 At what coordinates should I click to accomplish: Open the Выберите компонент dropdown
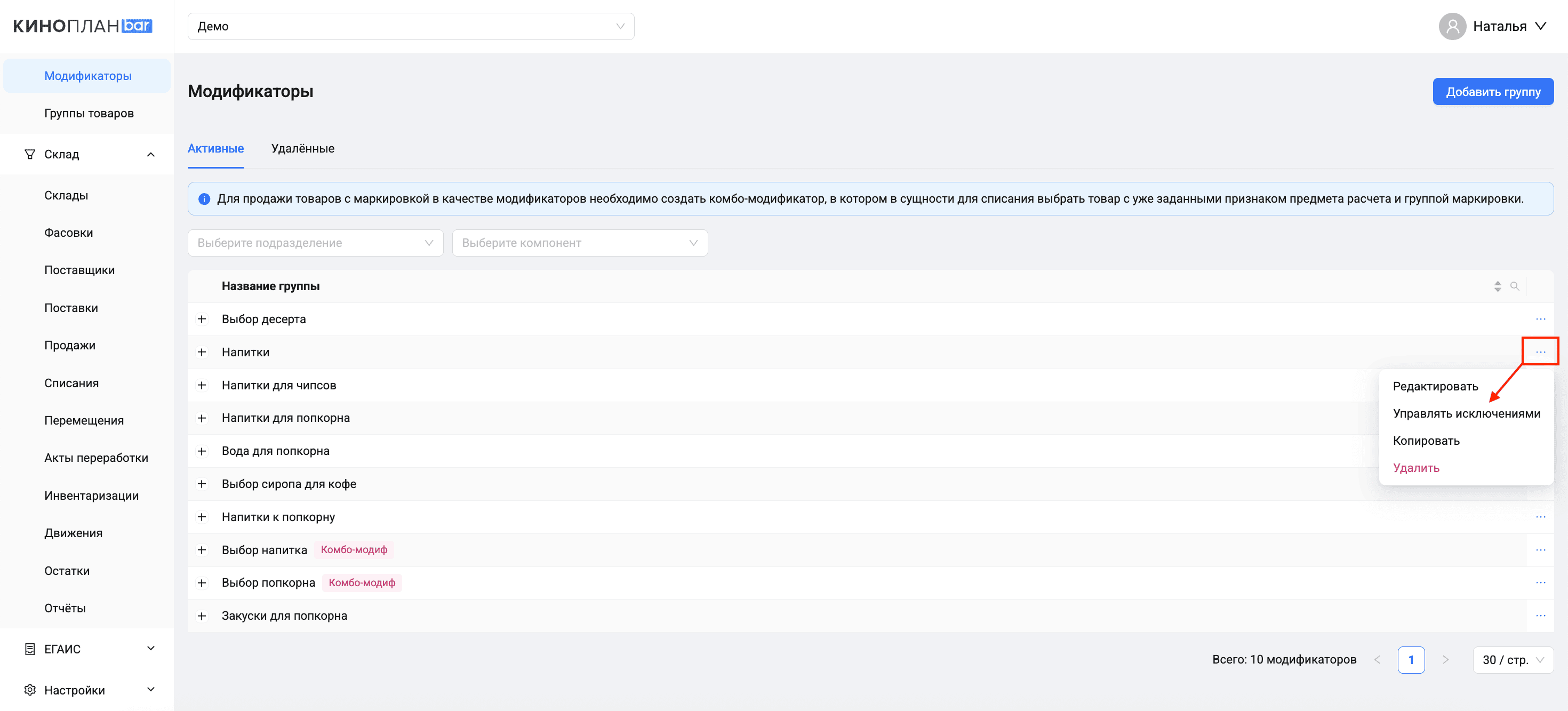[x=580, y=243]
